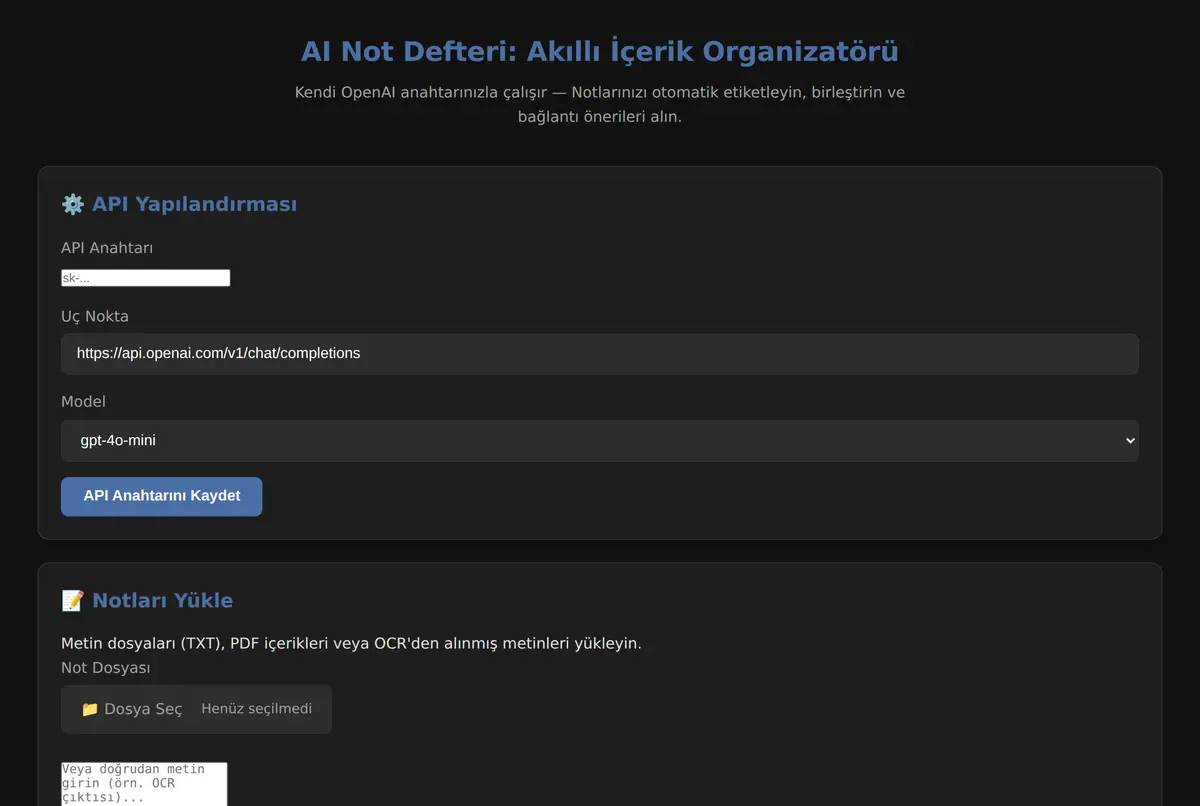
Task: Click the Metin dosyaları (TXT) description text
Action: [x=351, y=644]
